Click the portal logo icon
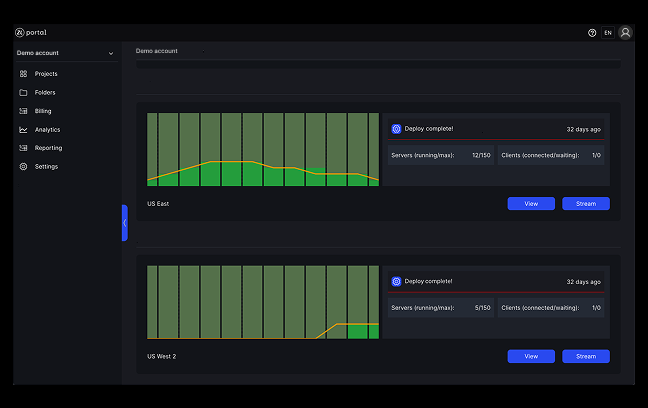The width and height of the screenshot is (648, 408). pos(19,33)
